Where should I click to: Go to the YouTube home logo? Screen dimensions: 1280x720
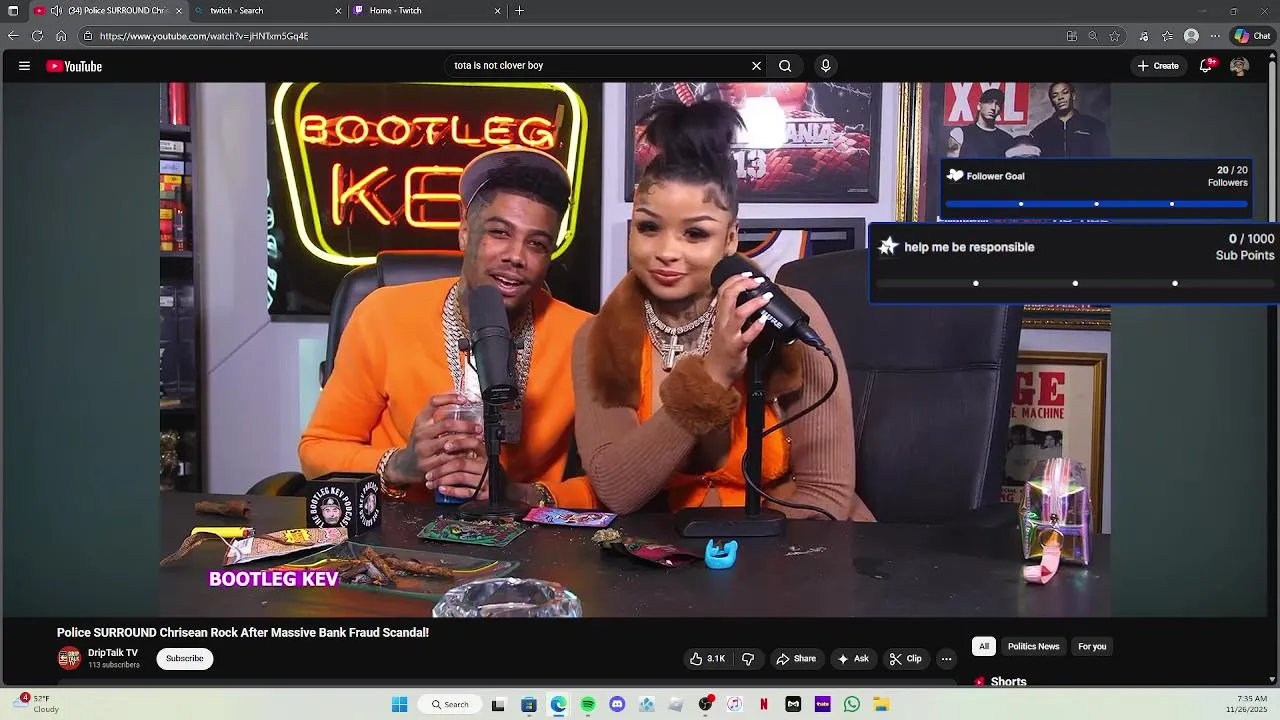tap(74, 66)
